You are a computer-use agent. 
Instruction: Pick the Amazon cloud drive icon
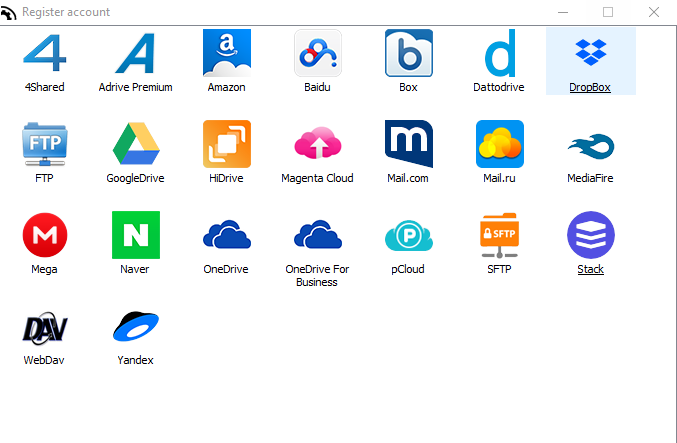point(227,53)
